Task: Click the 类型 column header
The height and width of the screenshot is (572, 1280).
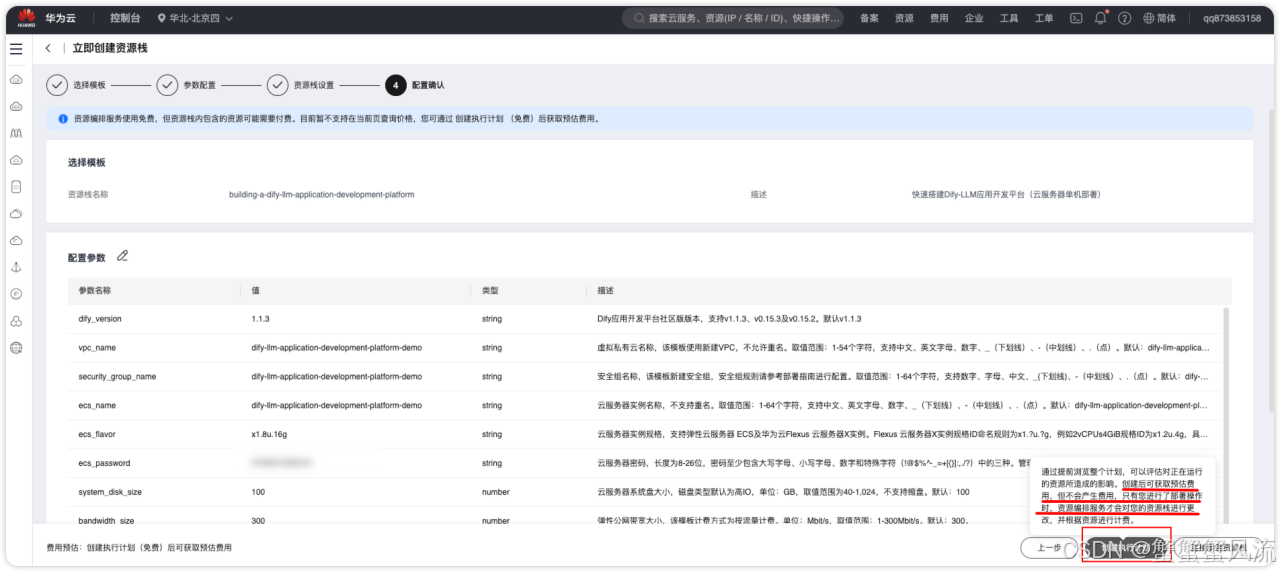Action: click(x=490, y=291)
